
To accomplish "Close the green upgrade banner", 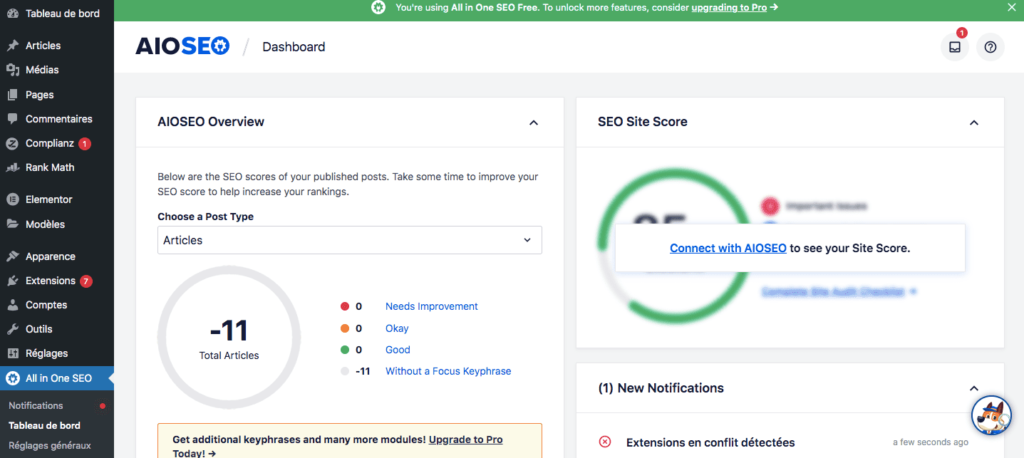I will pos(1012,8).
